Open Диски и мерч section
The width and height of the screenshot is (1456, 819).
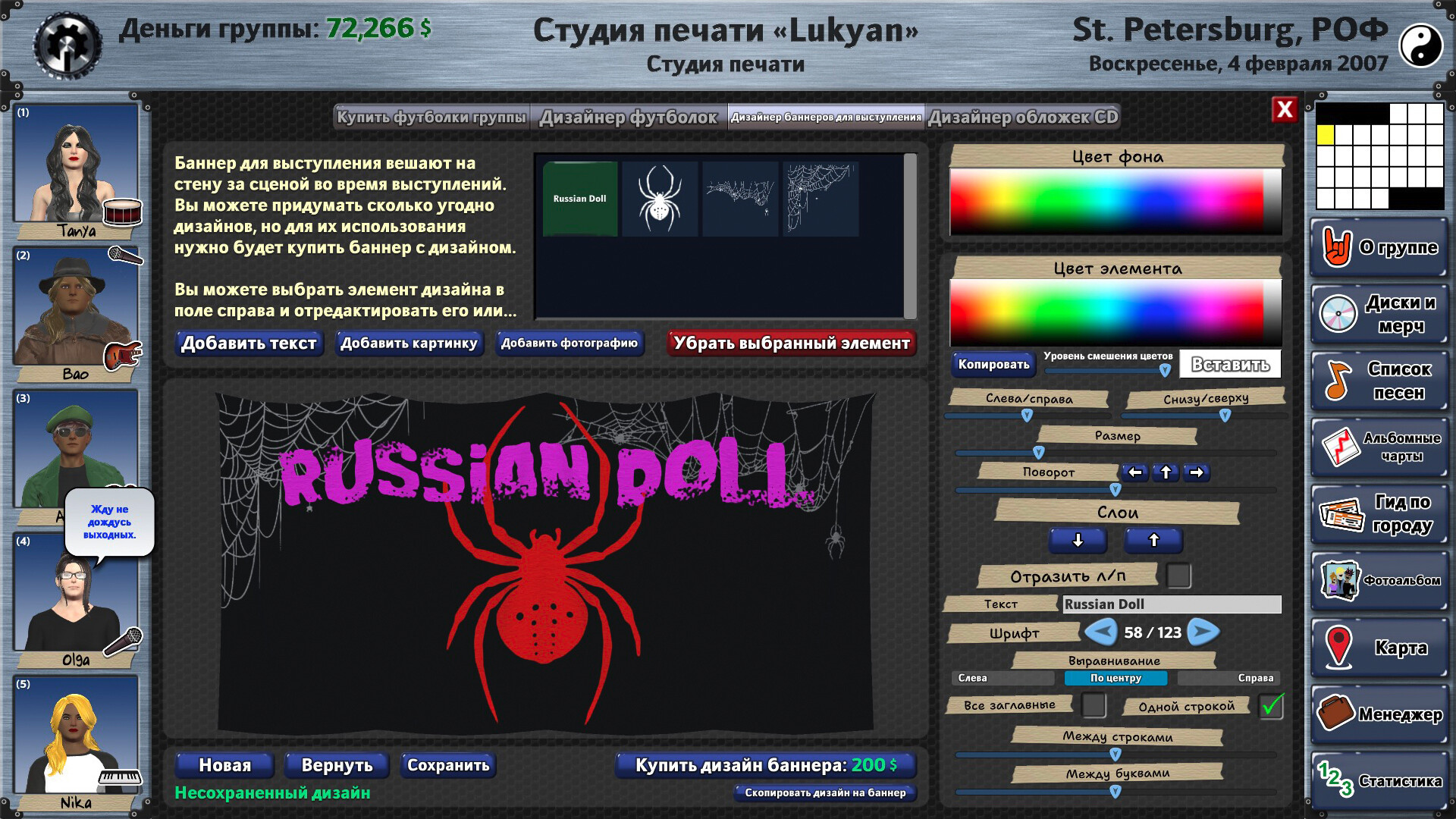click(x=1379, y=314)
